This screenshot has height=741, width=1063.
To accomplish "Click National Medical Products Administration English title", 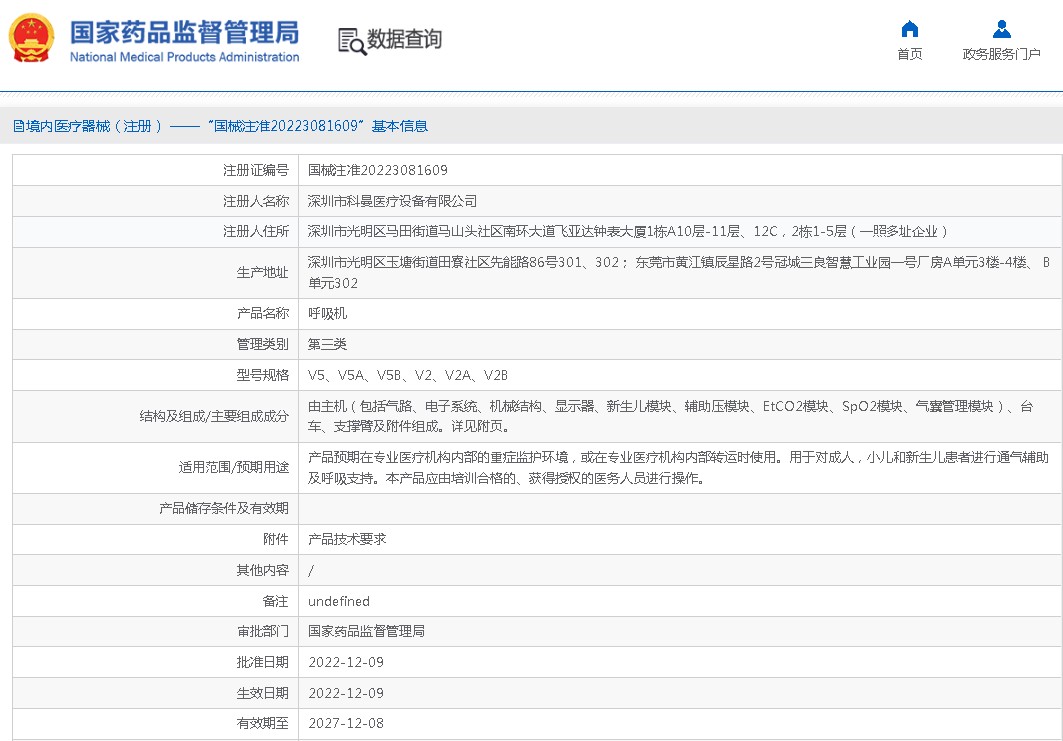I will (184, 57).
